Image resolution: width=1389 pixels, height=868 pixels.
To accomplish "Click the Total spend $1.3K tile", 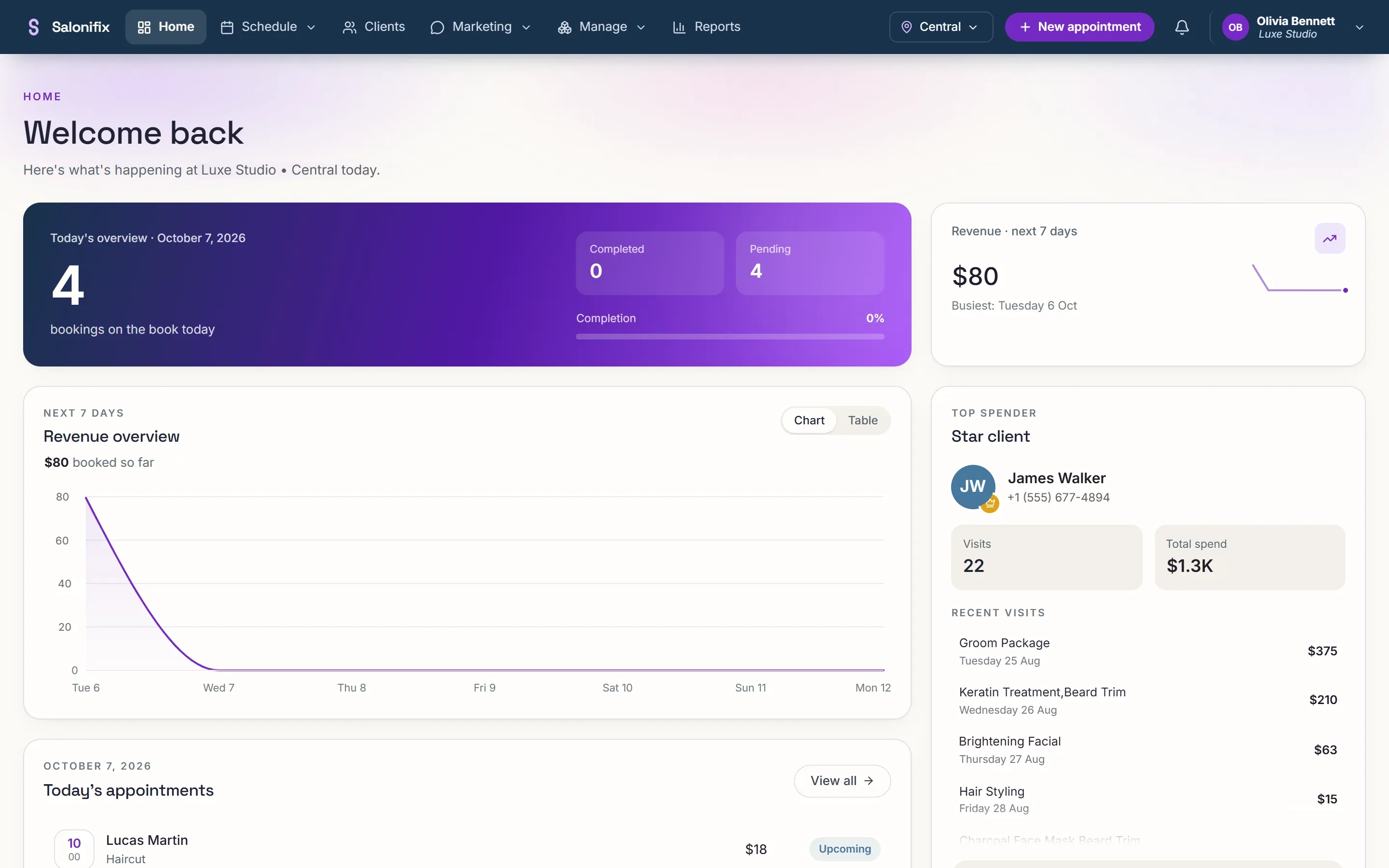I will 1250,557.
